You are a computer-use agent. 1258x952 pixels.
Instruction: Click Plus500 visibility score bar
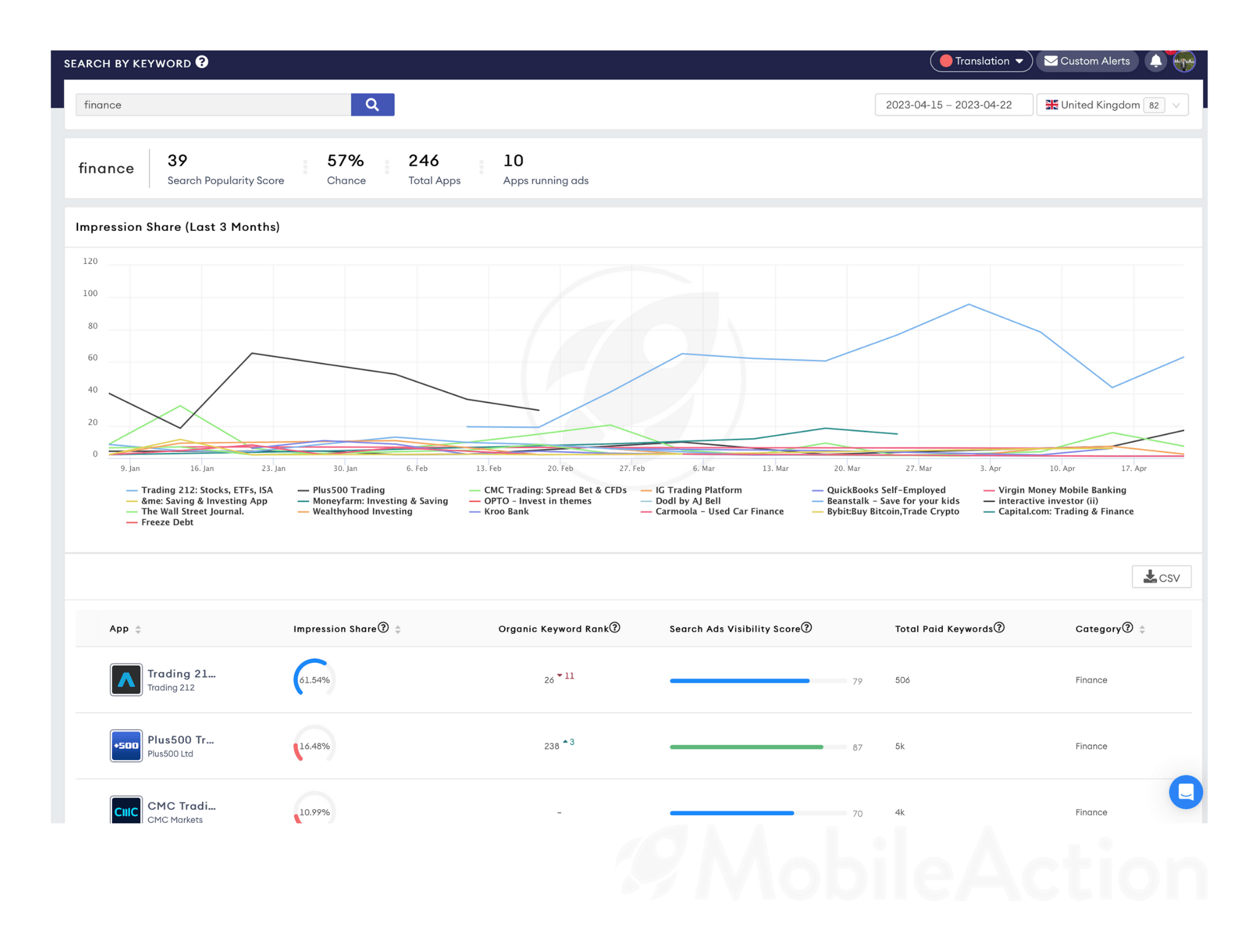tap(758, 747)
